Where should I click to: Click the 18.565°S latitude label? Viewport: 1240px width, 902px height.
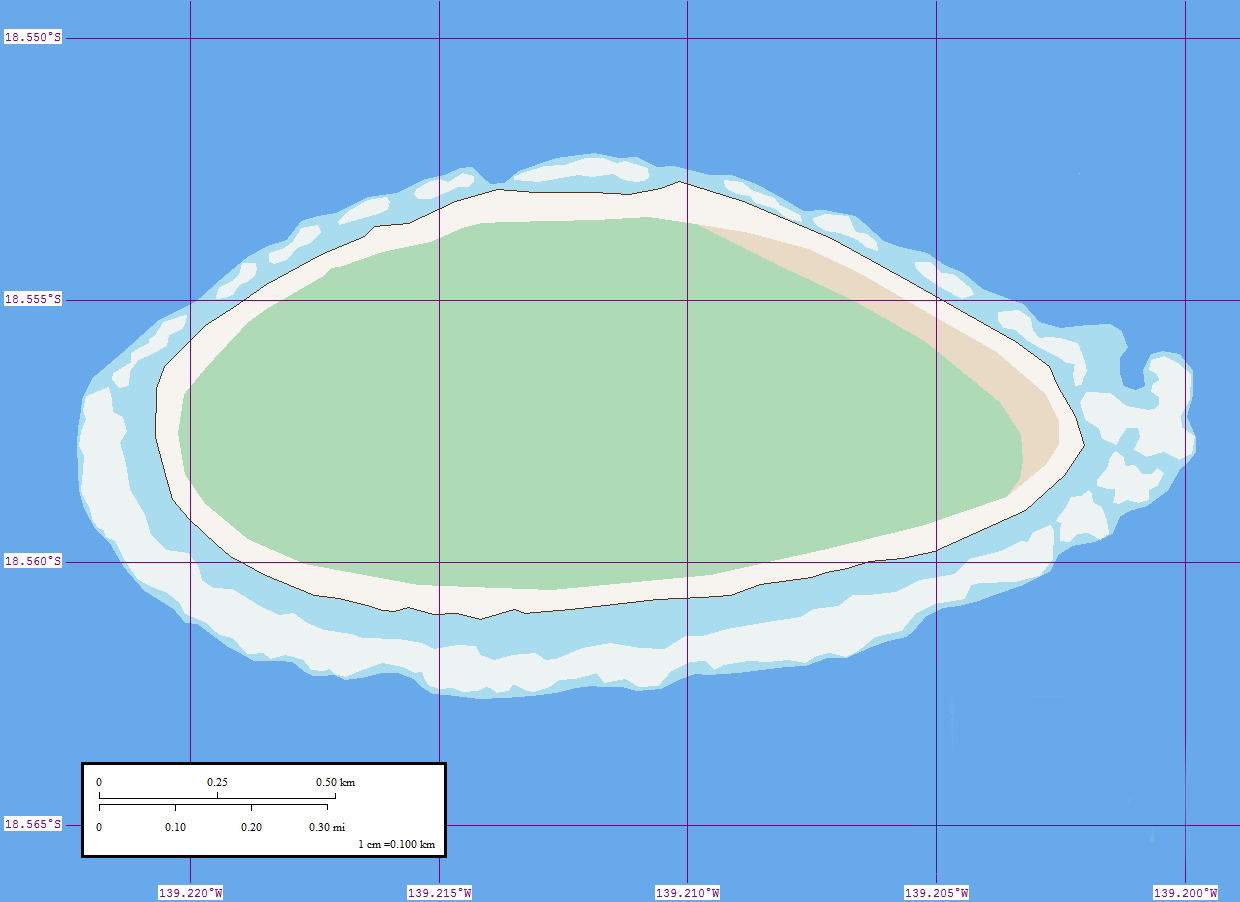(x=33, y=824)
